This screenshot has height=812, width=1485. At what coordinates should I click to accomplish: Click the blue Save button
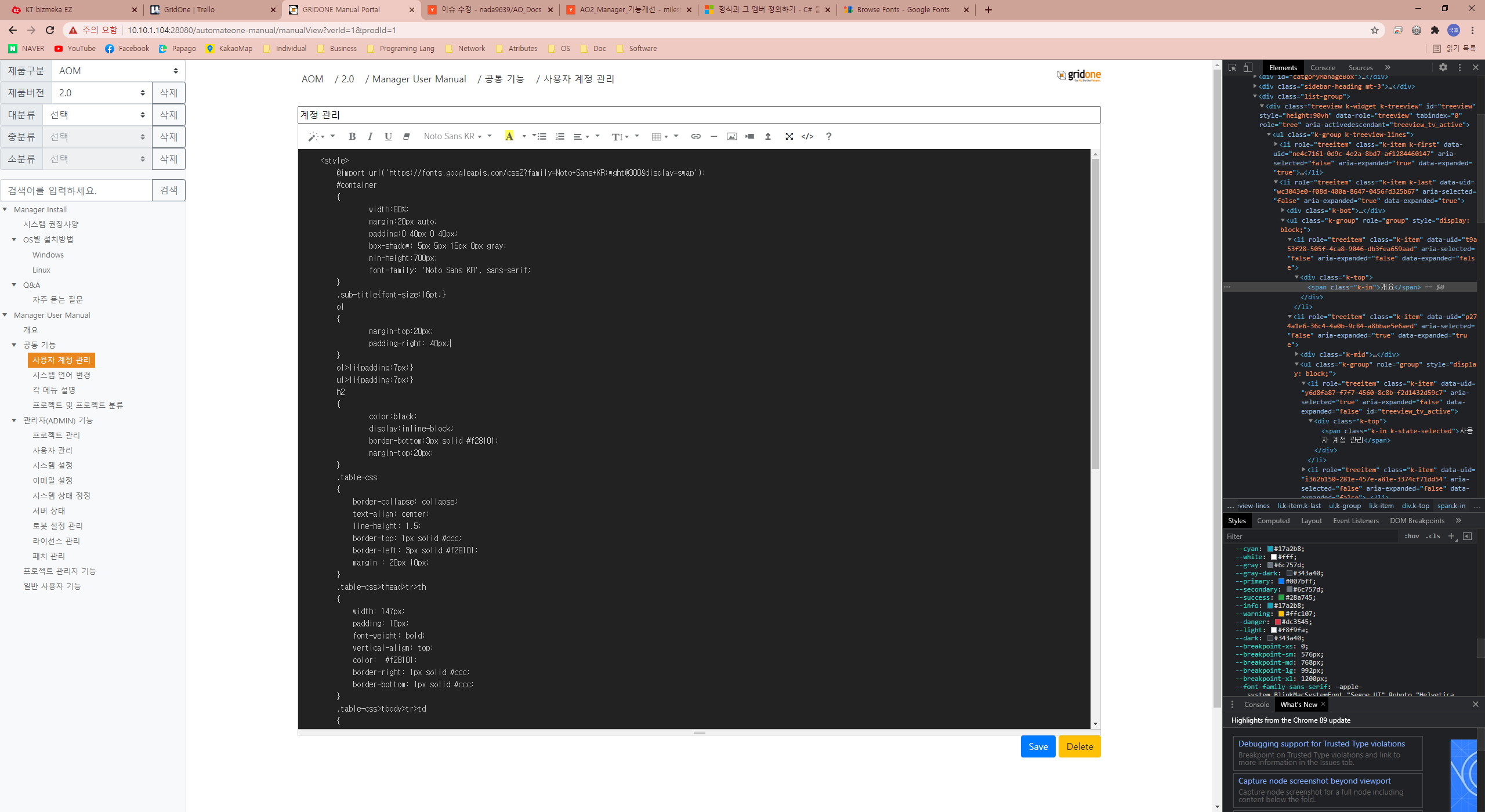click(1037, 746)
